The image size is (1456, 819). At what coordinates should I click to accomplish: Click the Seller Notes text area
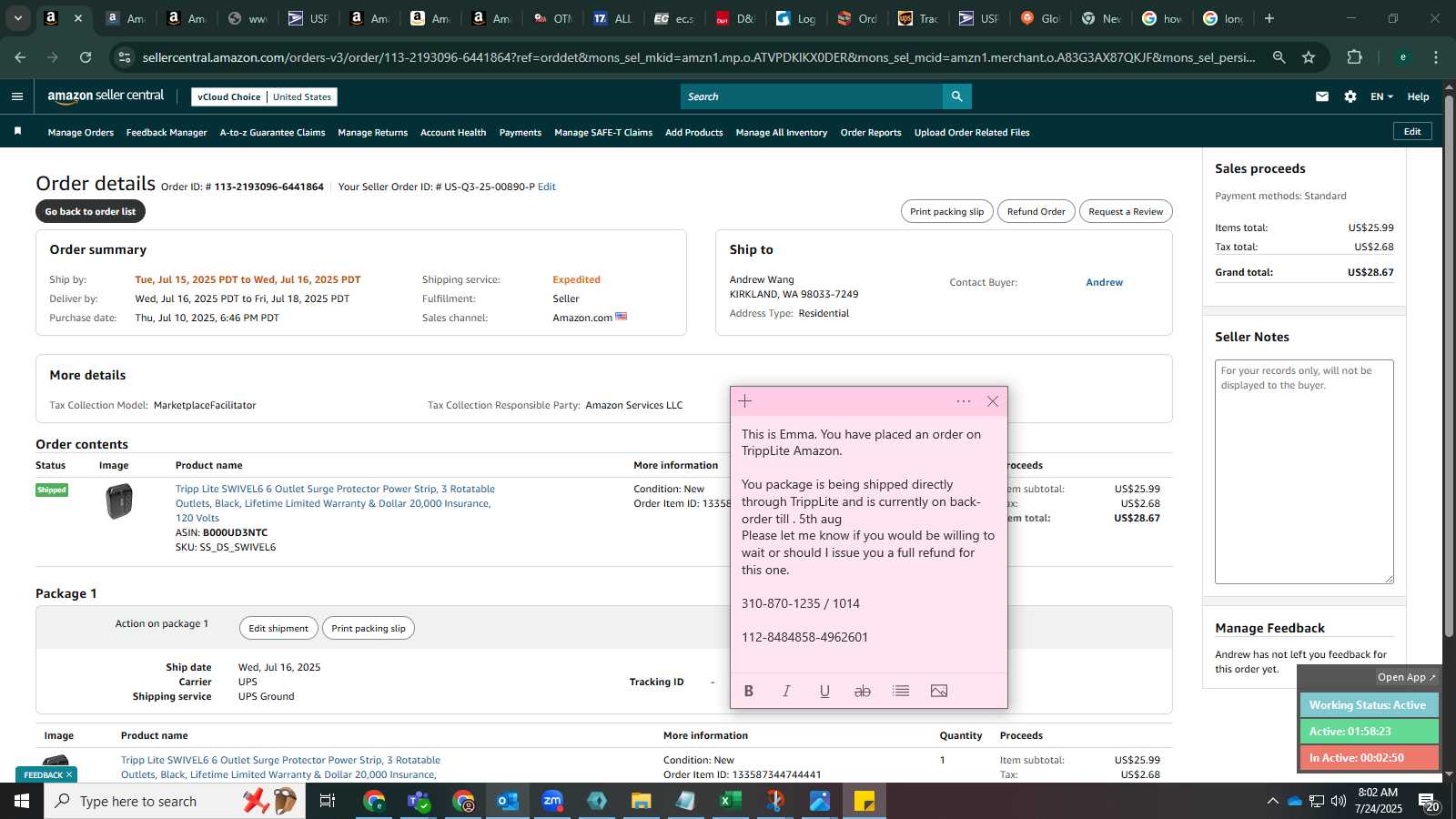(1304, 471)
